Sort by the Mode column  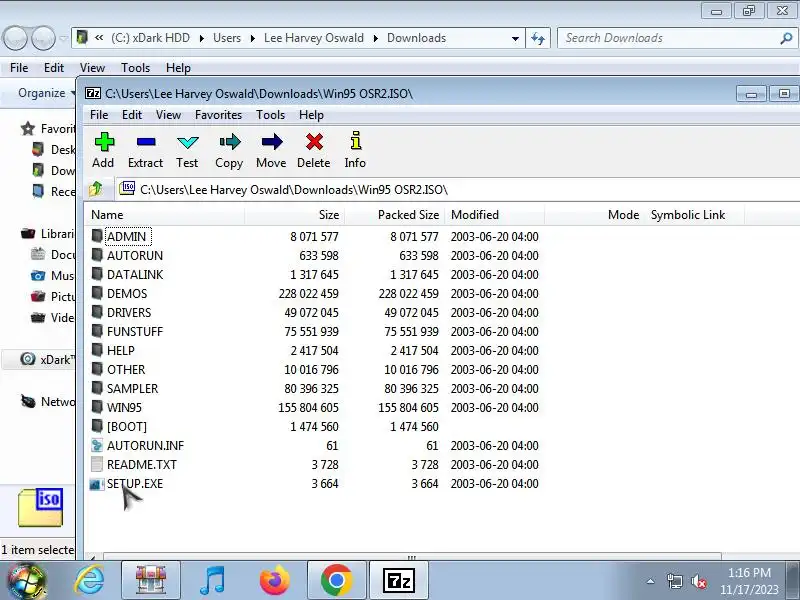(x=594, y=215)
